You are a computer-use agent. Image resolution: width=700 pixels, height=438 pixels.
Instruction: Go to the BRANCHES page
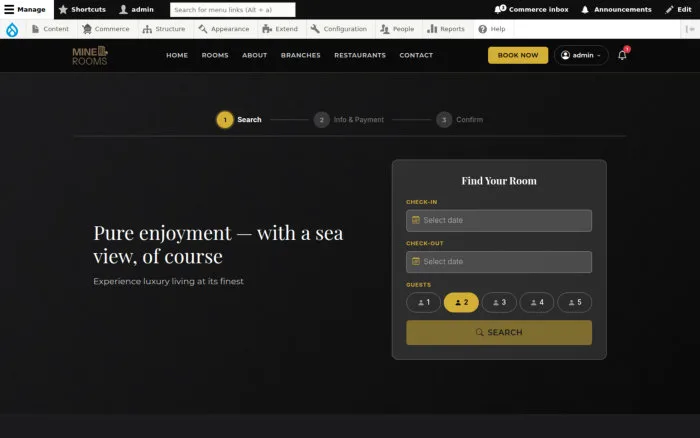300,55
